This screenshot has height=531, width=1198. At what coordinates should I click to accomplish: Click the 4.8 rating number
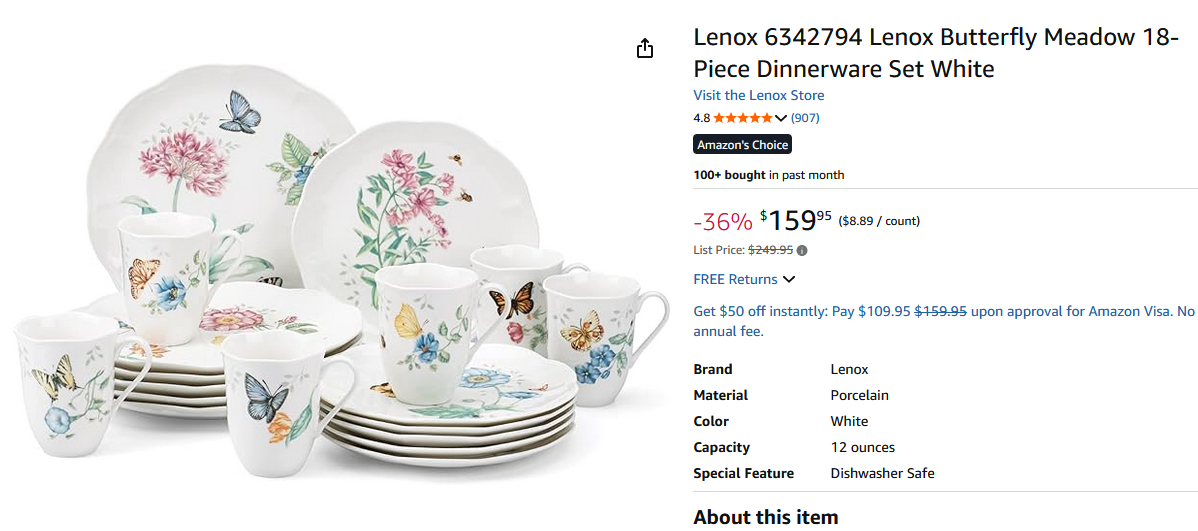point(701,118)
